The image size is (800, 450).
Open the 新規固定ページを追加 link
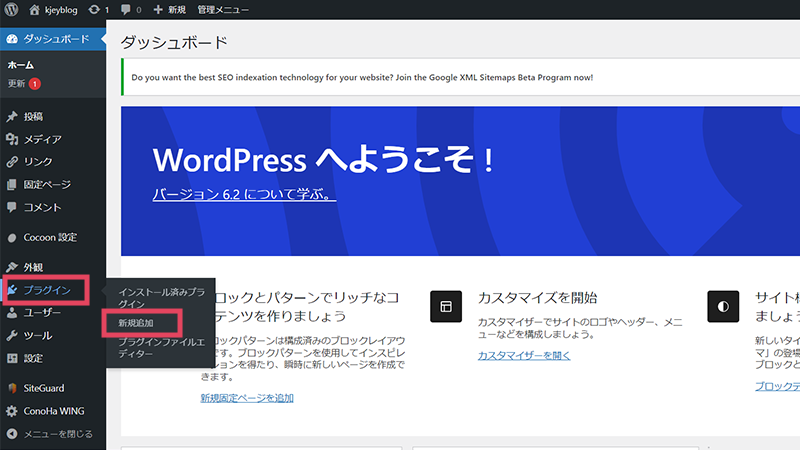click(x=247, y=398)
